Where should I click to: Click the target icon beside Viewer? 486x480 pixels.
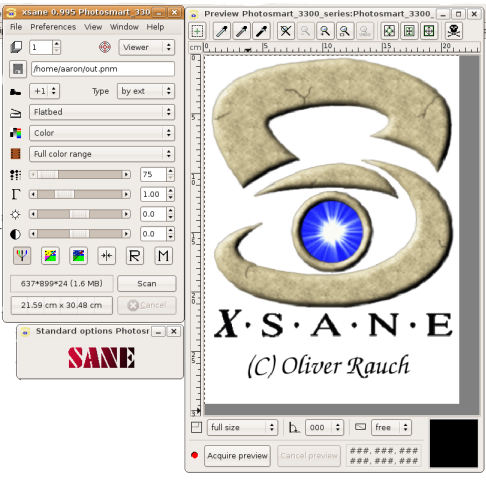click(105, 47)
